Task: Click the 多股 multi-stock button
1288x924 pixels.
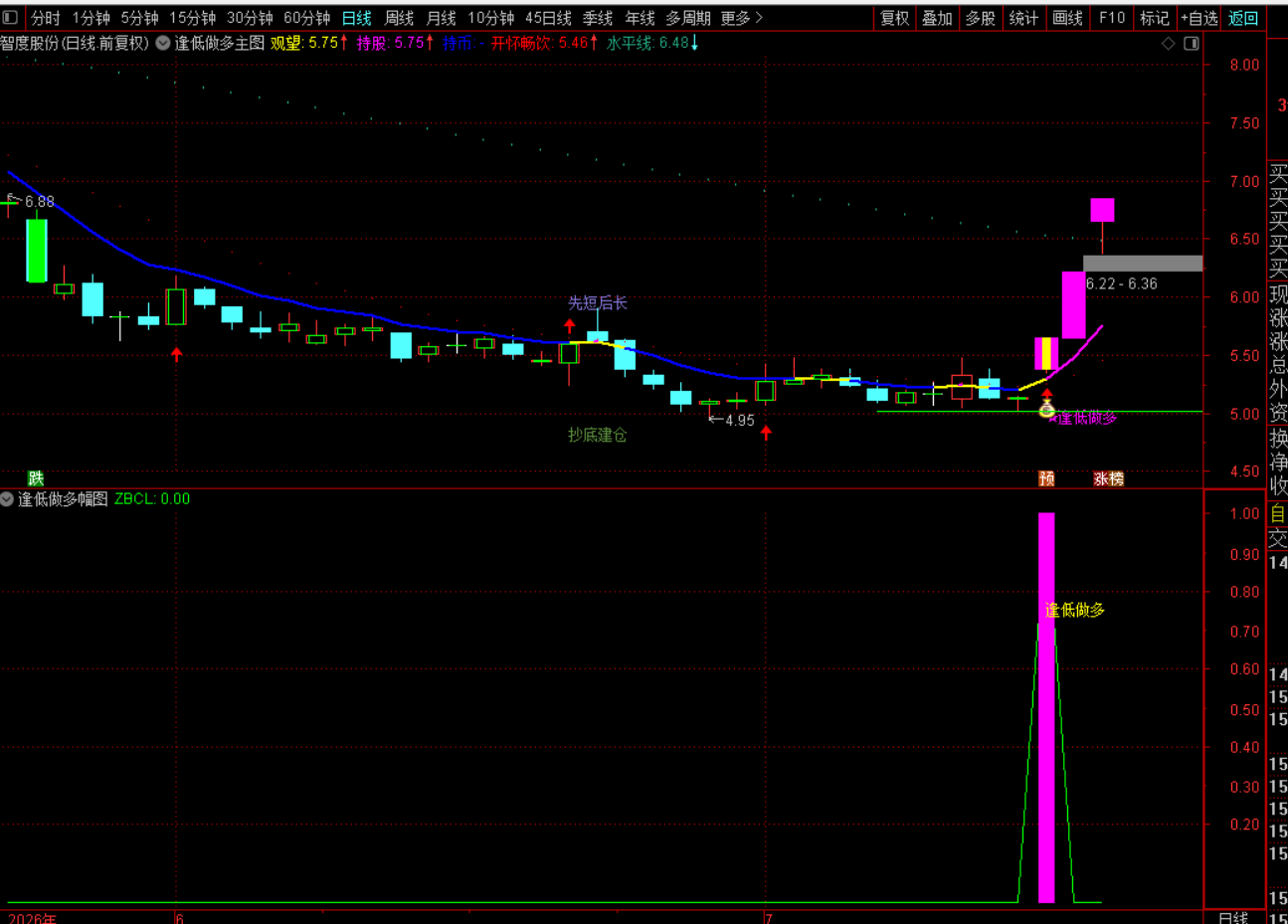Action: tap(980, 18)
